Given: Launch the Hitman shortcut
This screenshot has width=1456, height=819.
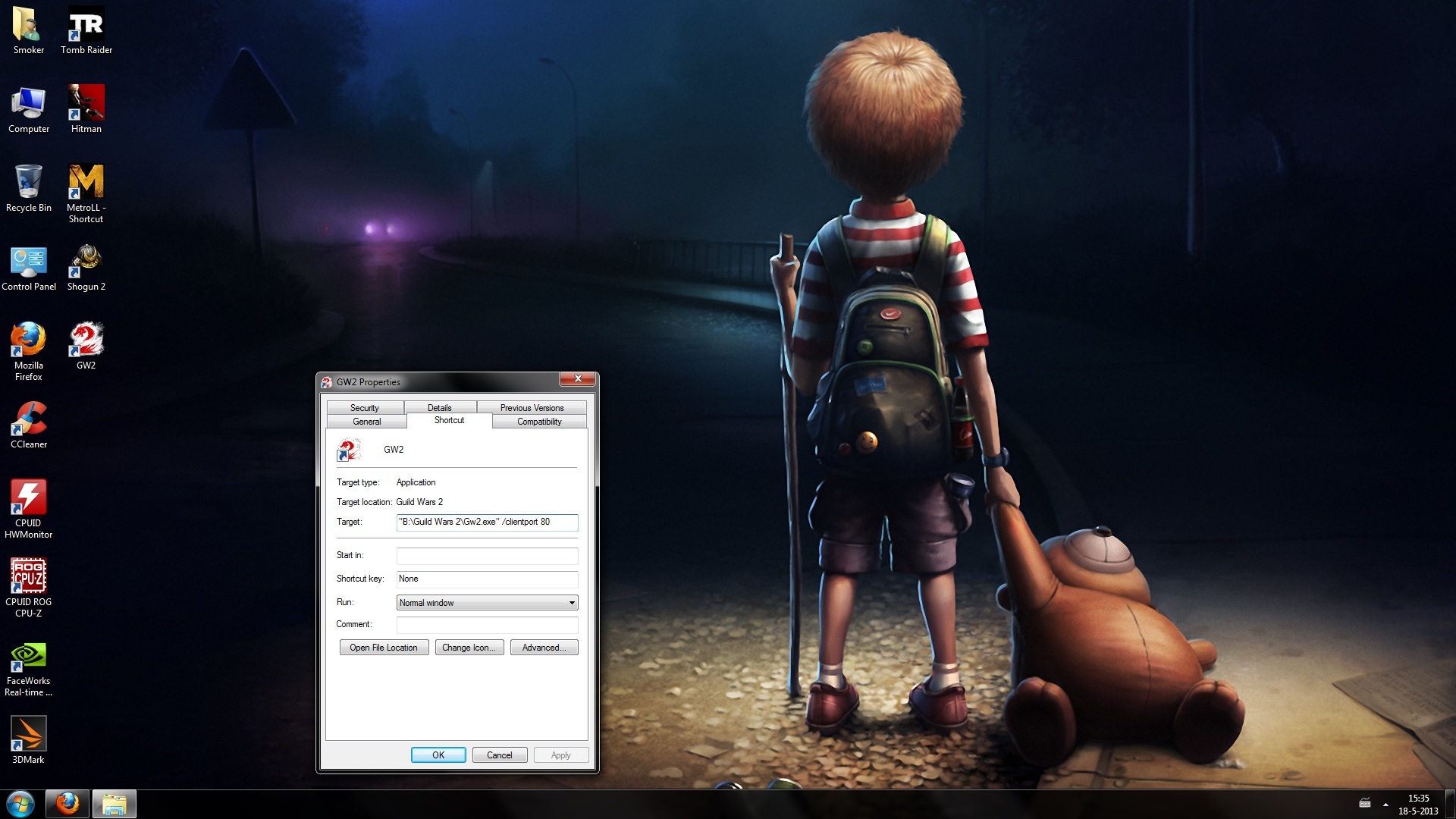Looking at the screenshot, I should click(x=86, y=110).
